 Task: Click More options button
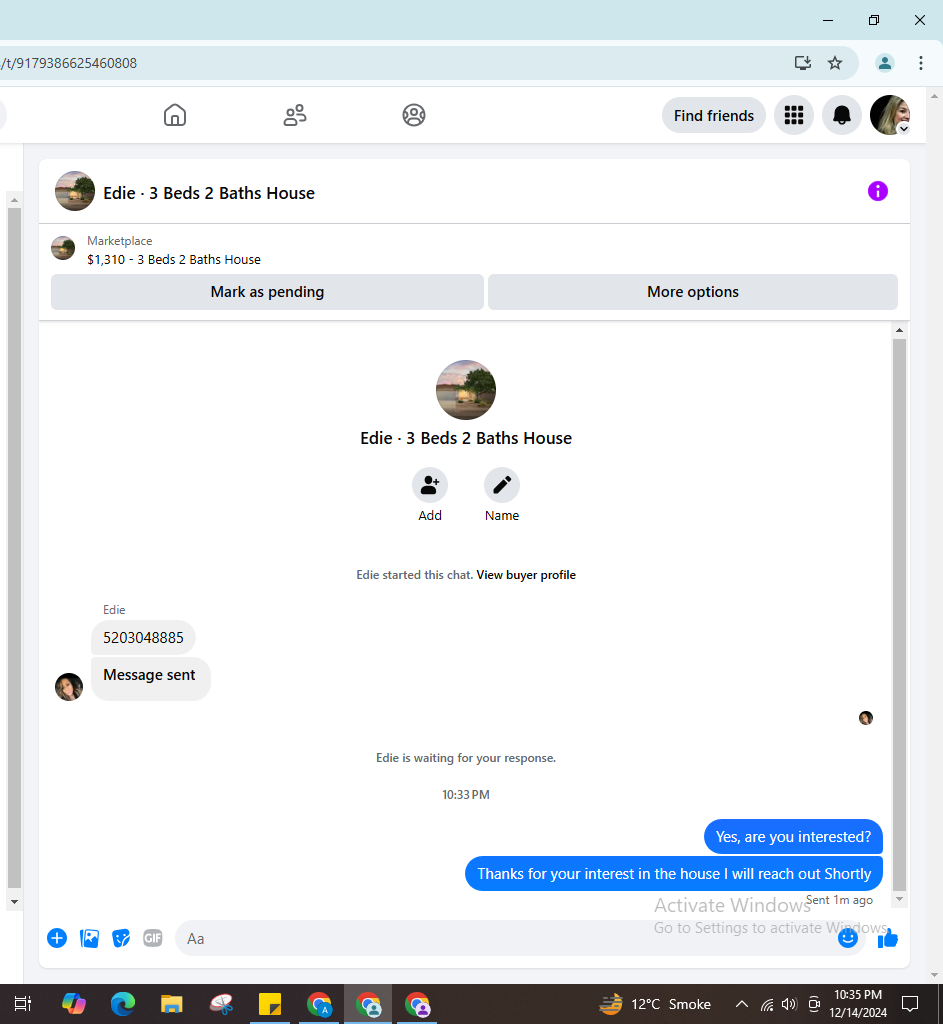692,292
